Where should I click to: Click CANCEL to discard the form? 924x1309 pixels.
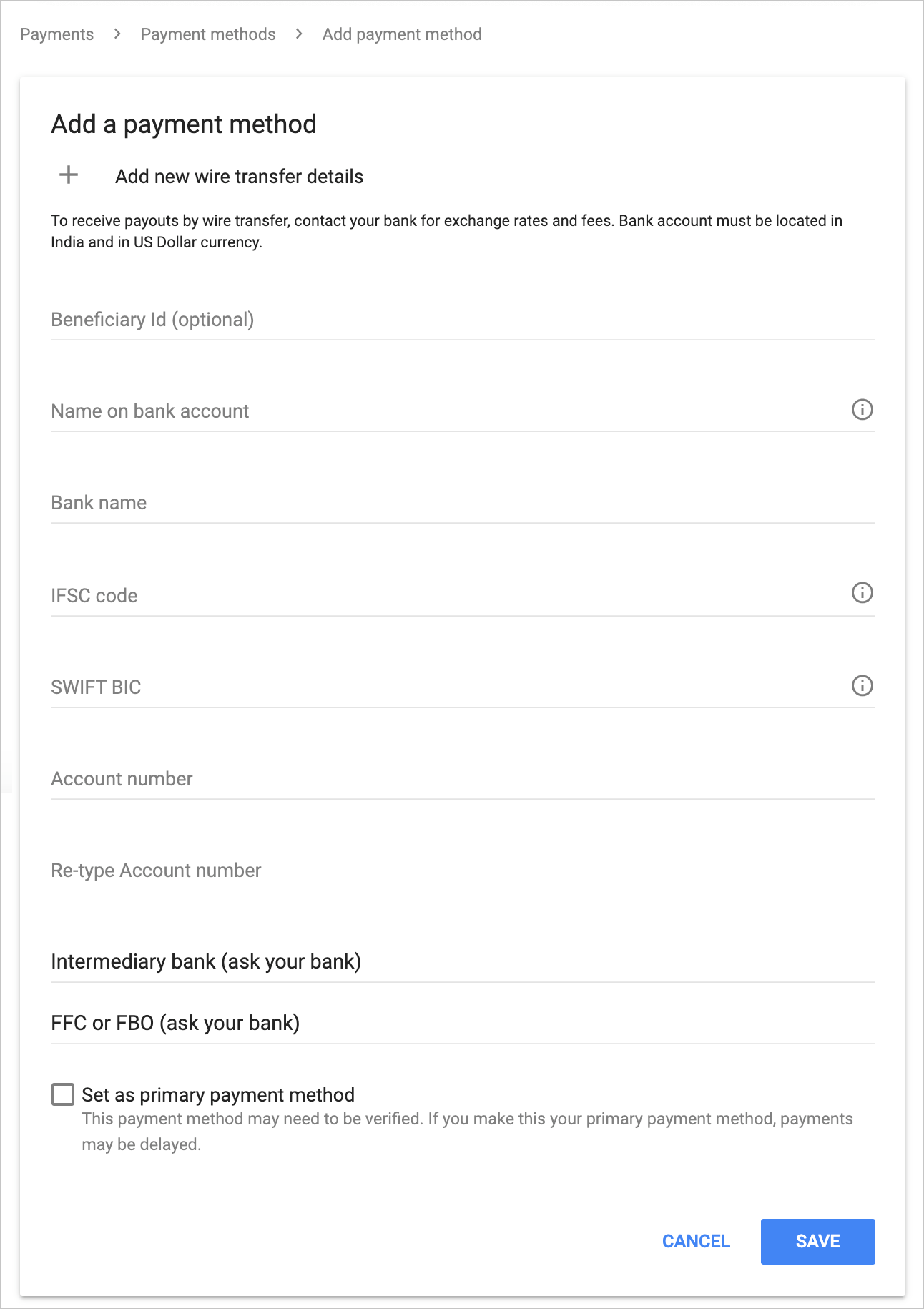[x=696, y=1241]
